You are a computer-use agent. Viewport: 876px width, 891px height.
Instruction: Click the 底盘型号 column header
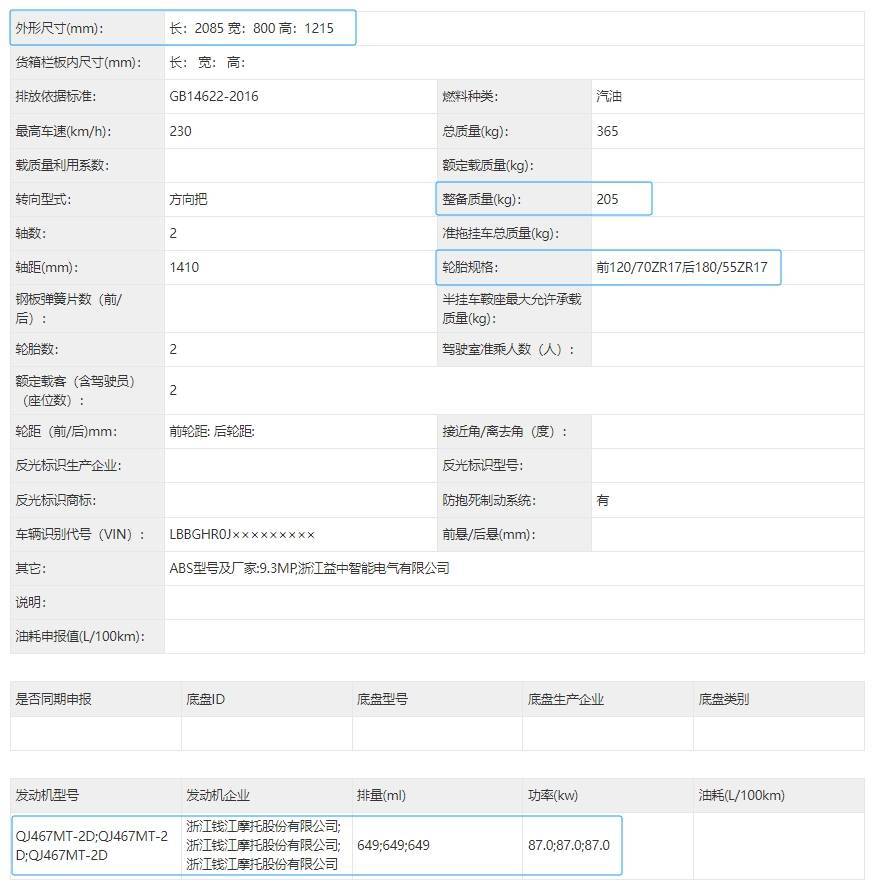coord(382,700)
